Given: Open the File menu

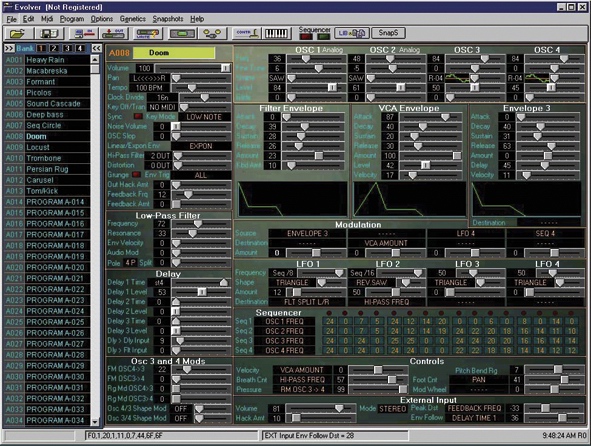Looking at the screenshot, I should click(x=11, y=19).
